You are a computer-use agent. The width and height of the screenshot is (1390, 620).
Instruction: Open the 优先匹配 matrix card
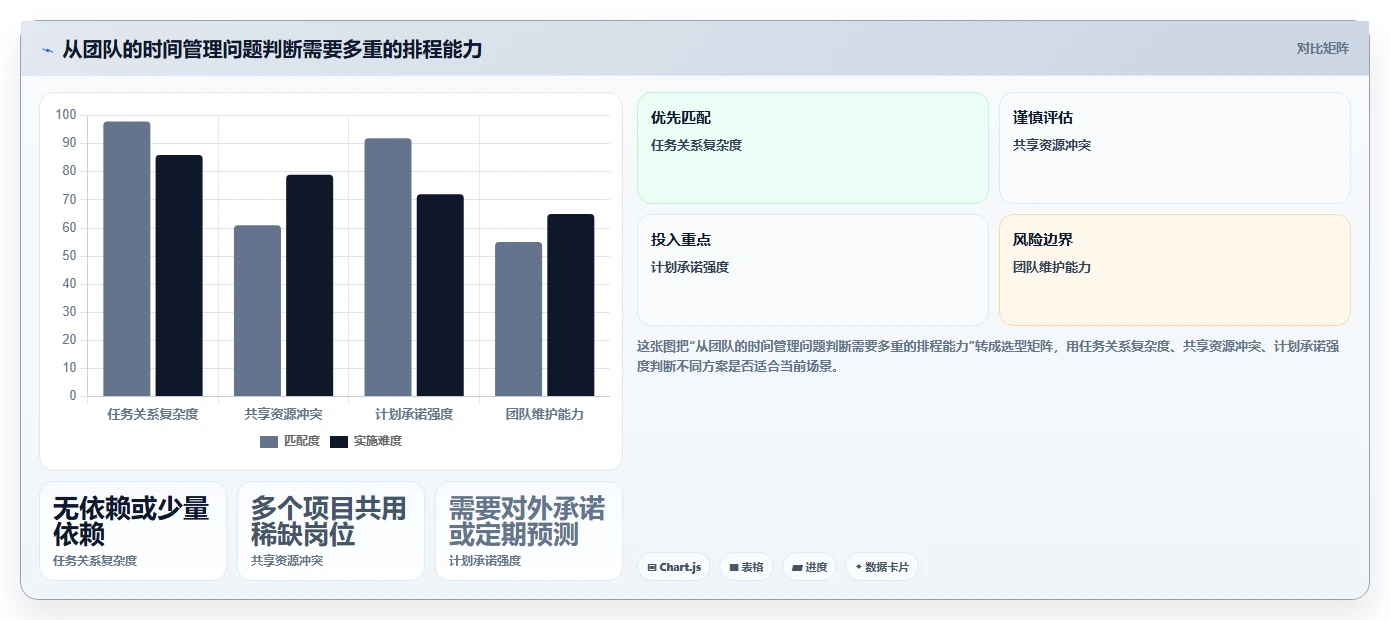[x=812, y=148]
